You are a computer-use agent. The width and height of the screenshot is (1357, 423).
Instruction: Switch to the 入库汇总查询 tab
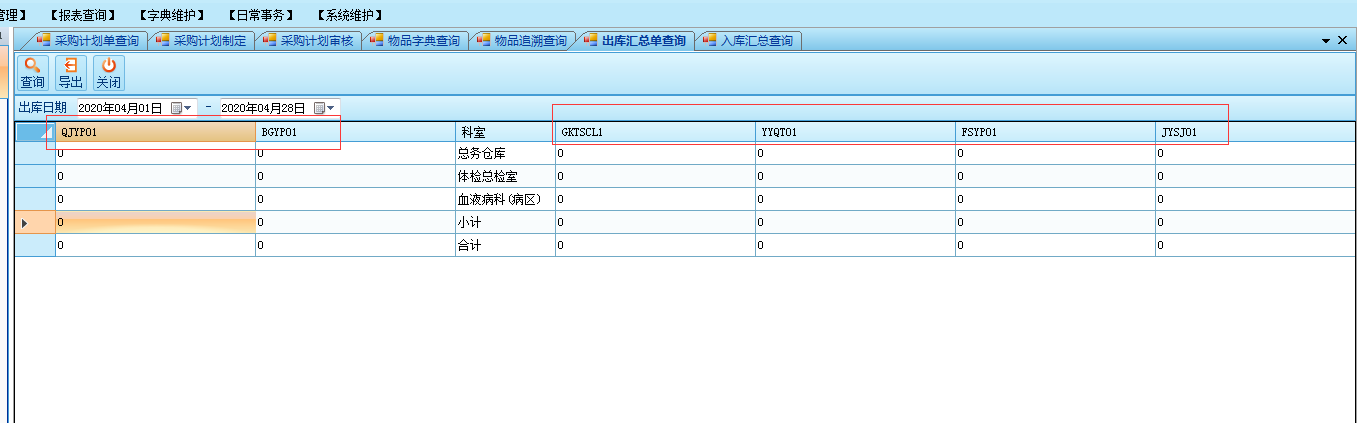pos(748,41)
